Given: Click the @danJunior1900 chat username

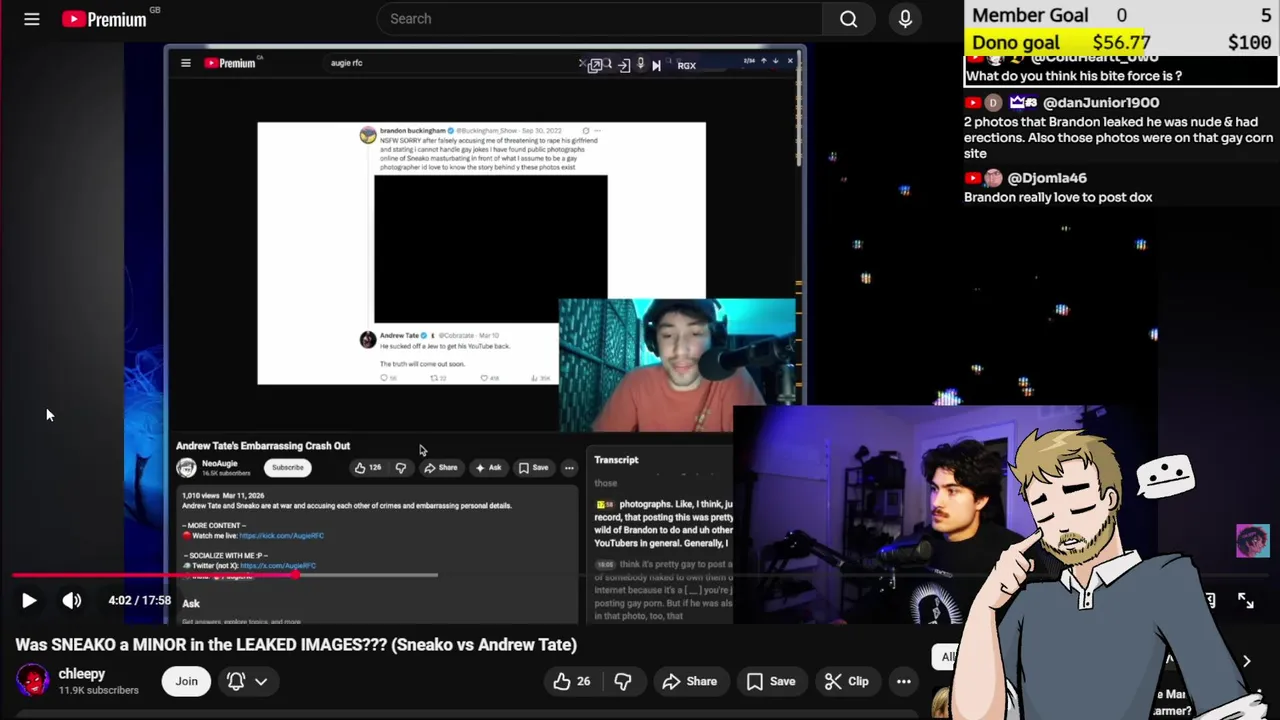Looking at the screenshot, I should [1101, 102].
